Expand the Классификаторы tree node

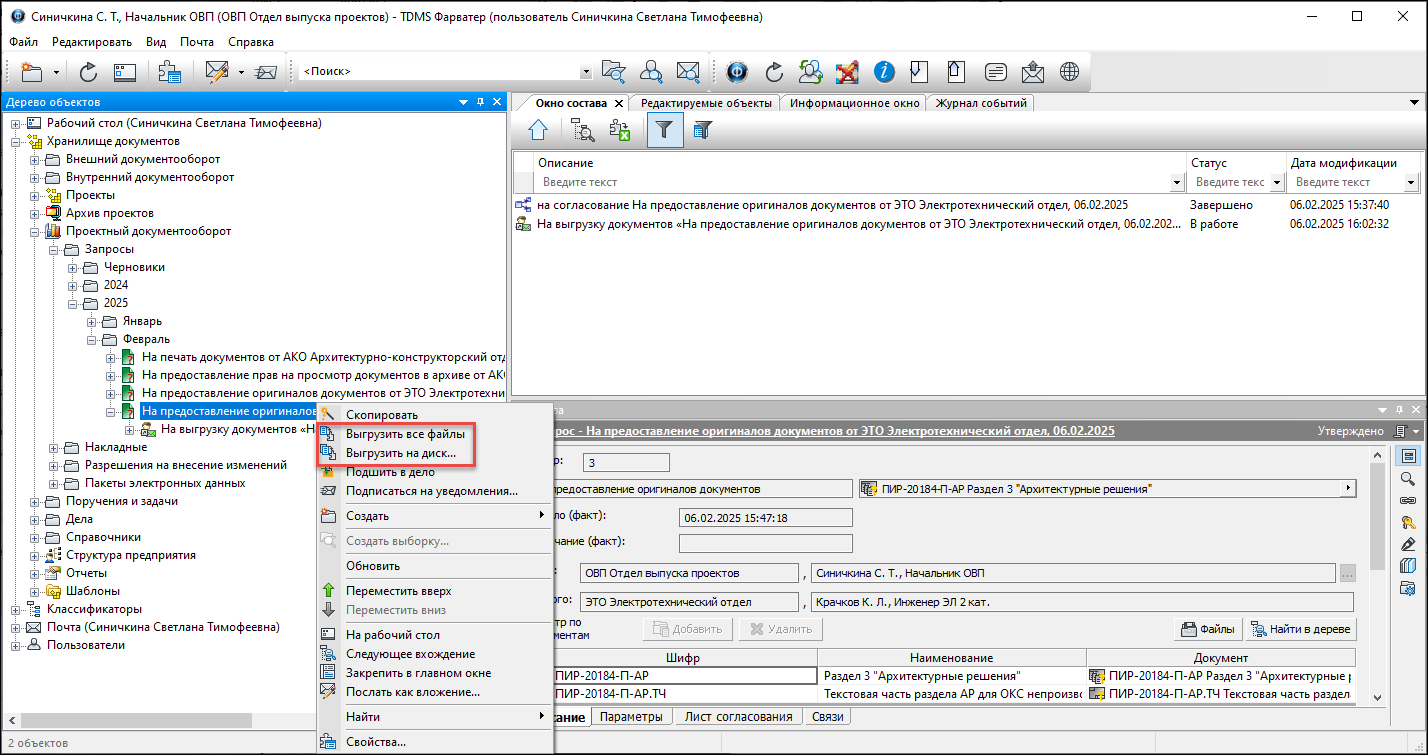(15, 609)
